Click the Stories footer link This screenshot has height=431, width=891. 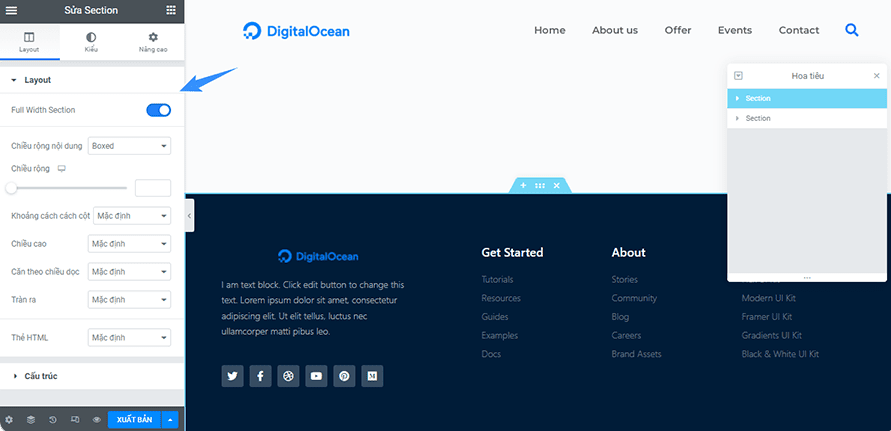pyautogui.click(x=624, y=279)
